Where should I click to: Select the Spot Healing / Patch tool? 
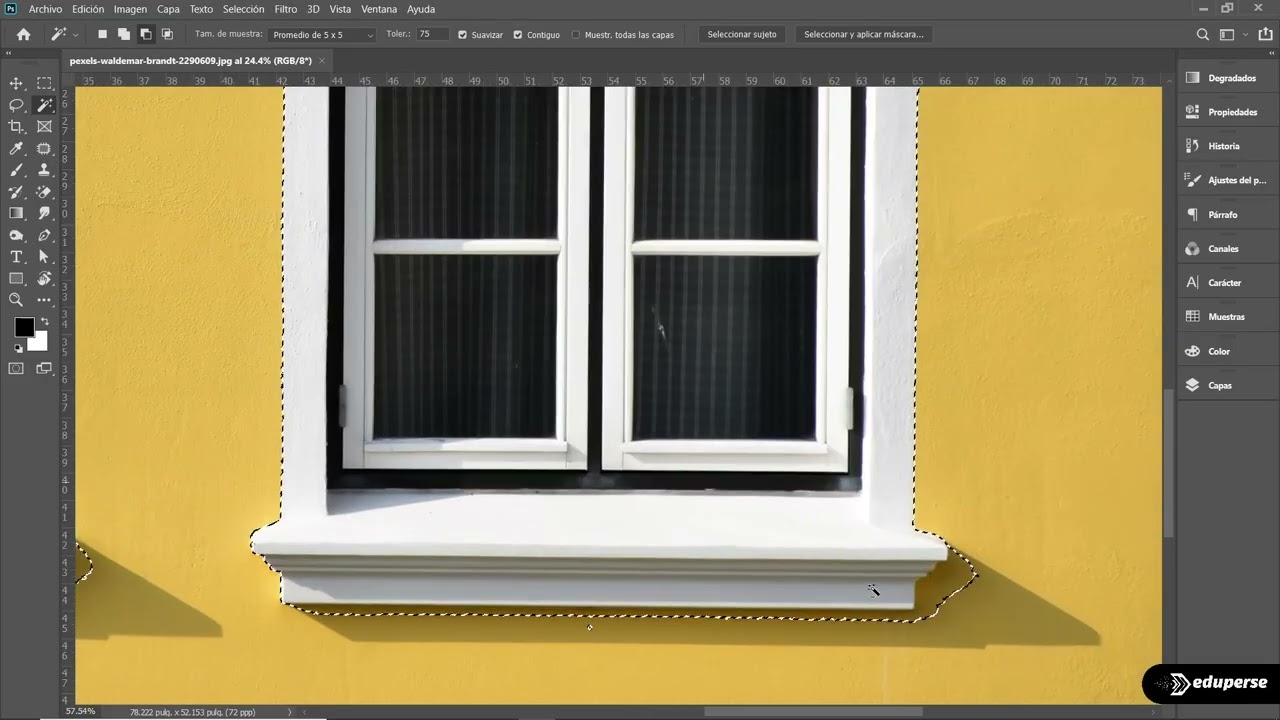click(x=44, y=149)
